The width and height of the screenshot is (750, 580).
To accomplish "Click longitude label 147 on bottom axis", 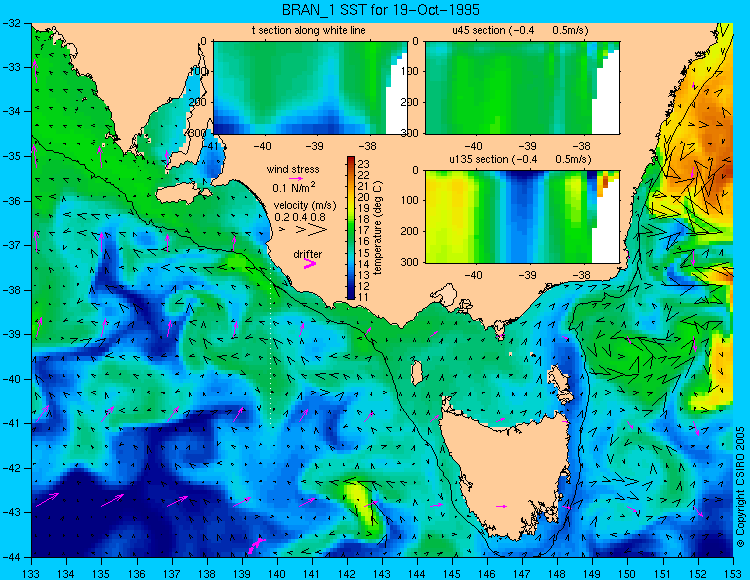I will point(522,573).
